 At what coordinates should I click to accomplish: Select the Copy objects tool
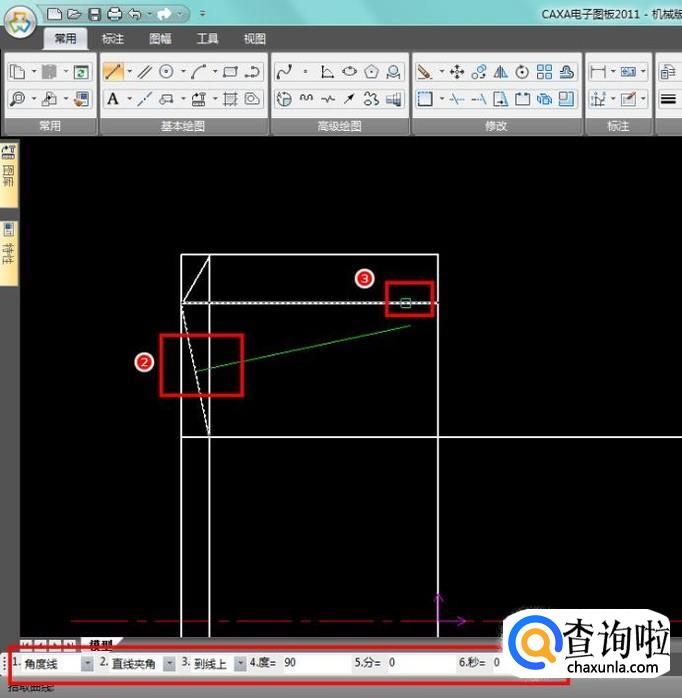point(479,72)
